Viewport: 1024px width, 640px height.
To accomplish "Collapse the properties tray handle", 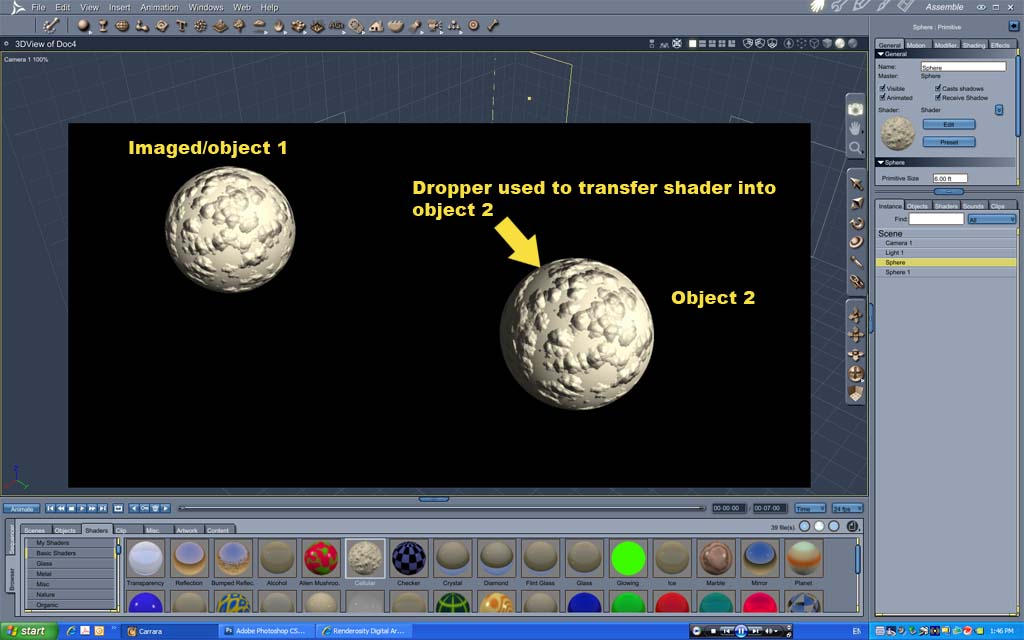I will click(949, 191).
